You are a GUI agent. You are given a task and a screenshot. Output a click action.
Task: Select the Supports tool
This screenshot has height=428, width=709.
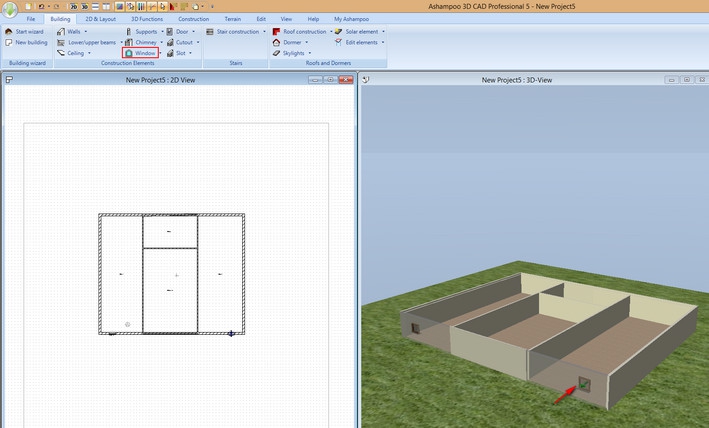[146, 32]
